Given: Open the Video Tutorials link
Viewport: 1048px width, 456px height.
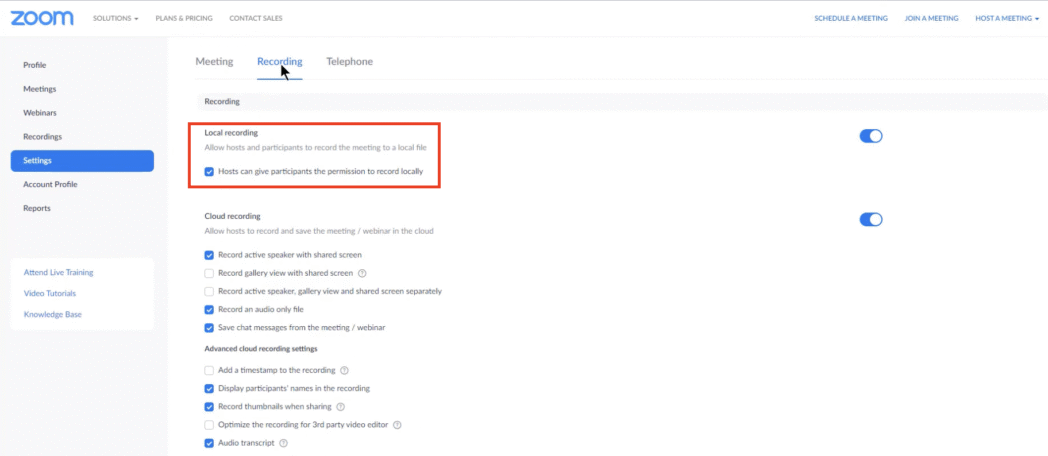Looking at the screenshot, I should (50, 293).
